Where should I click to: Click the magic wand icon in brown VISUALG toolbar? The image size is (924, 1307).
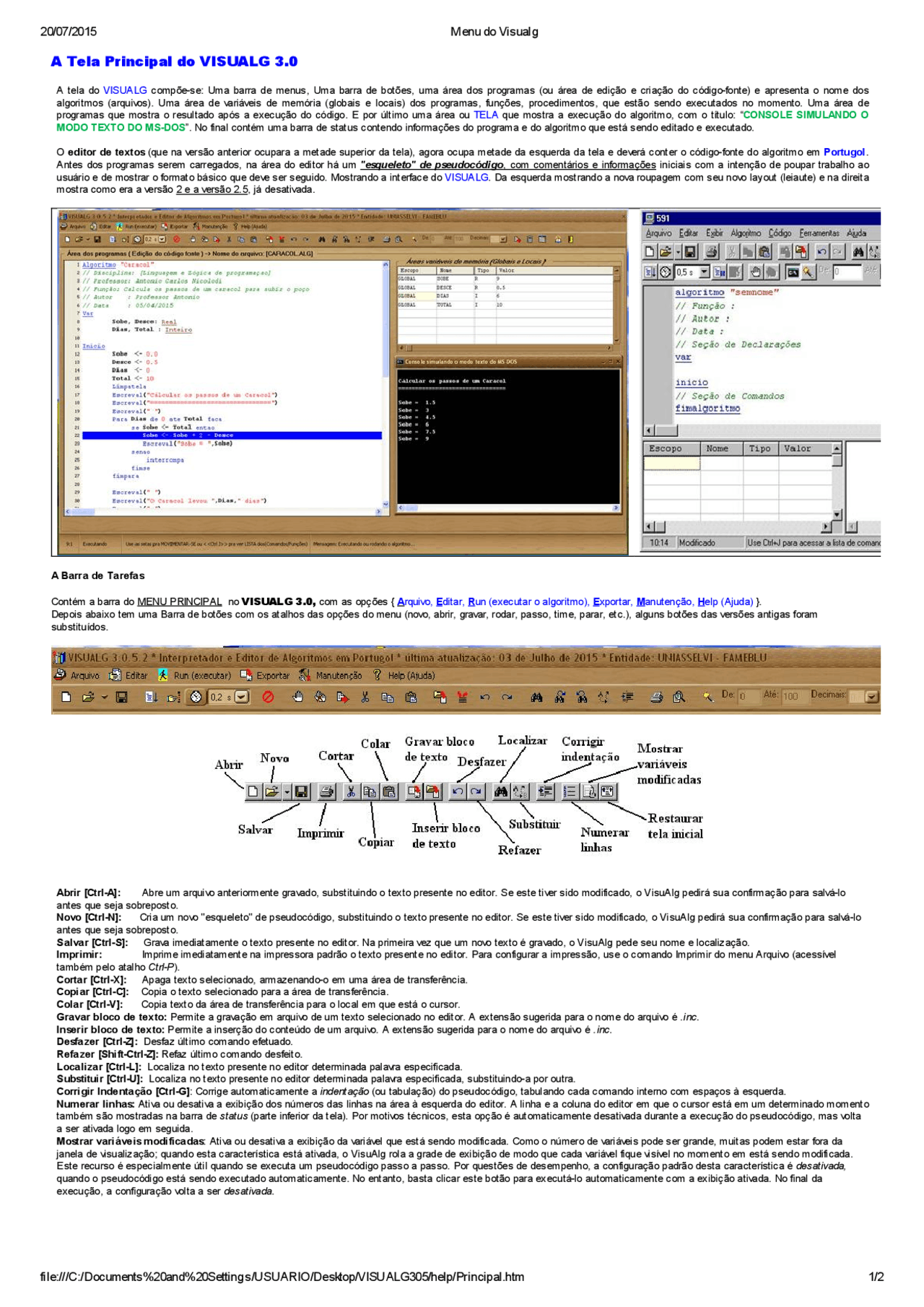coord(707,697)
